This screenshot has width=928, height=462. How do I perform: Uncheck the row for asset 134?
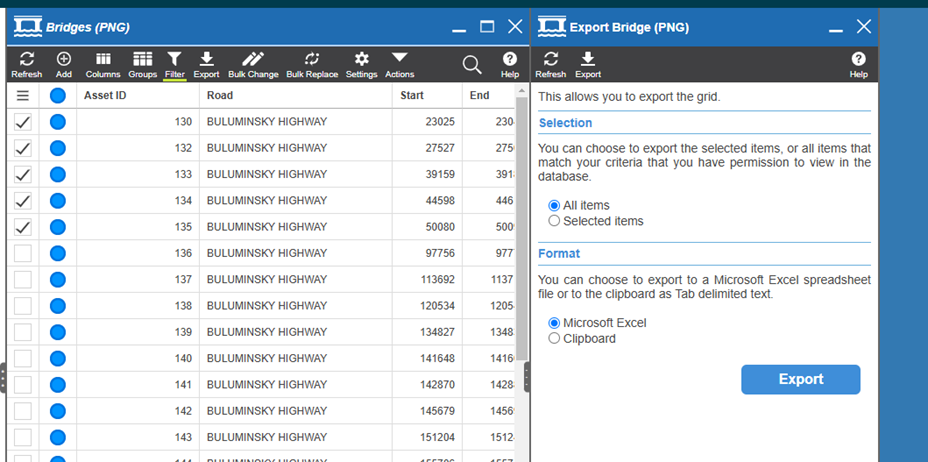point(22,201)
